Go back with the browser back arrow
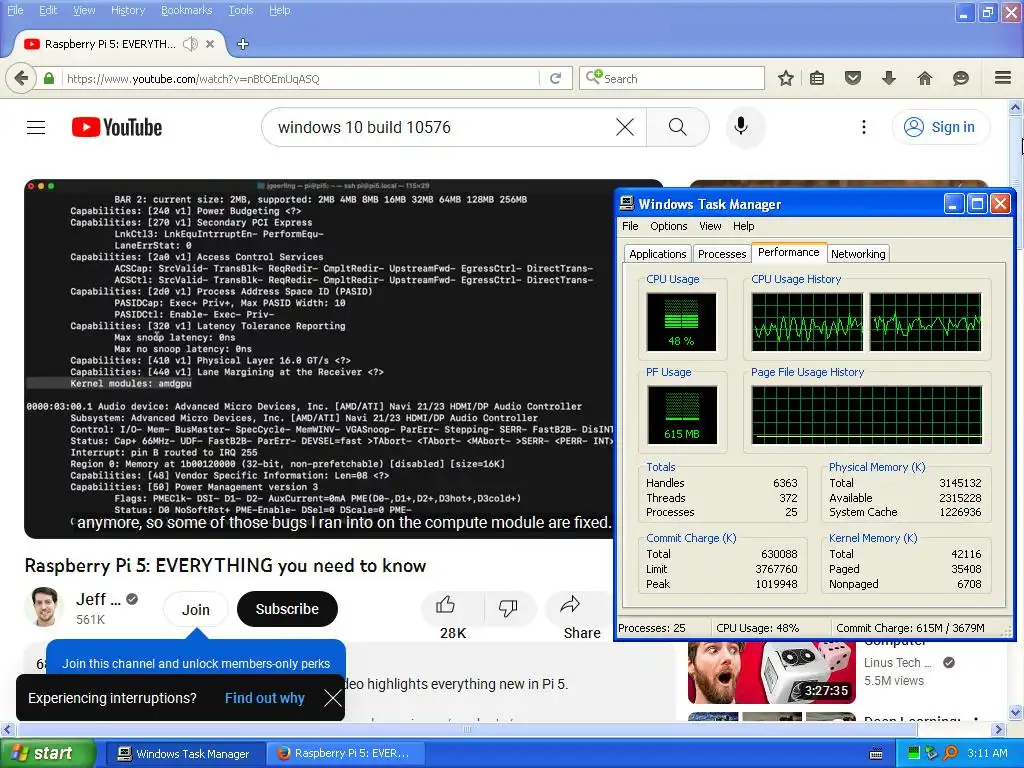Screen dimensions: 1024x768 [x=21, y=78]
